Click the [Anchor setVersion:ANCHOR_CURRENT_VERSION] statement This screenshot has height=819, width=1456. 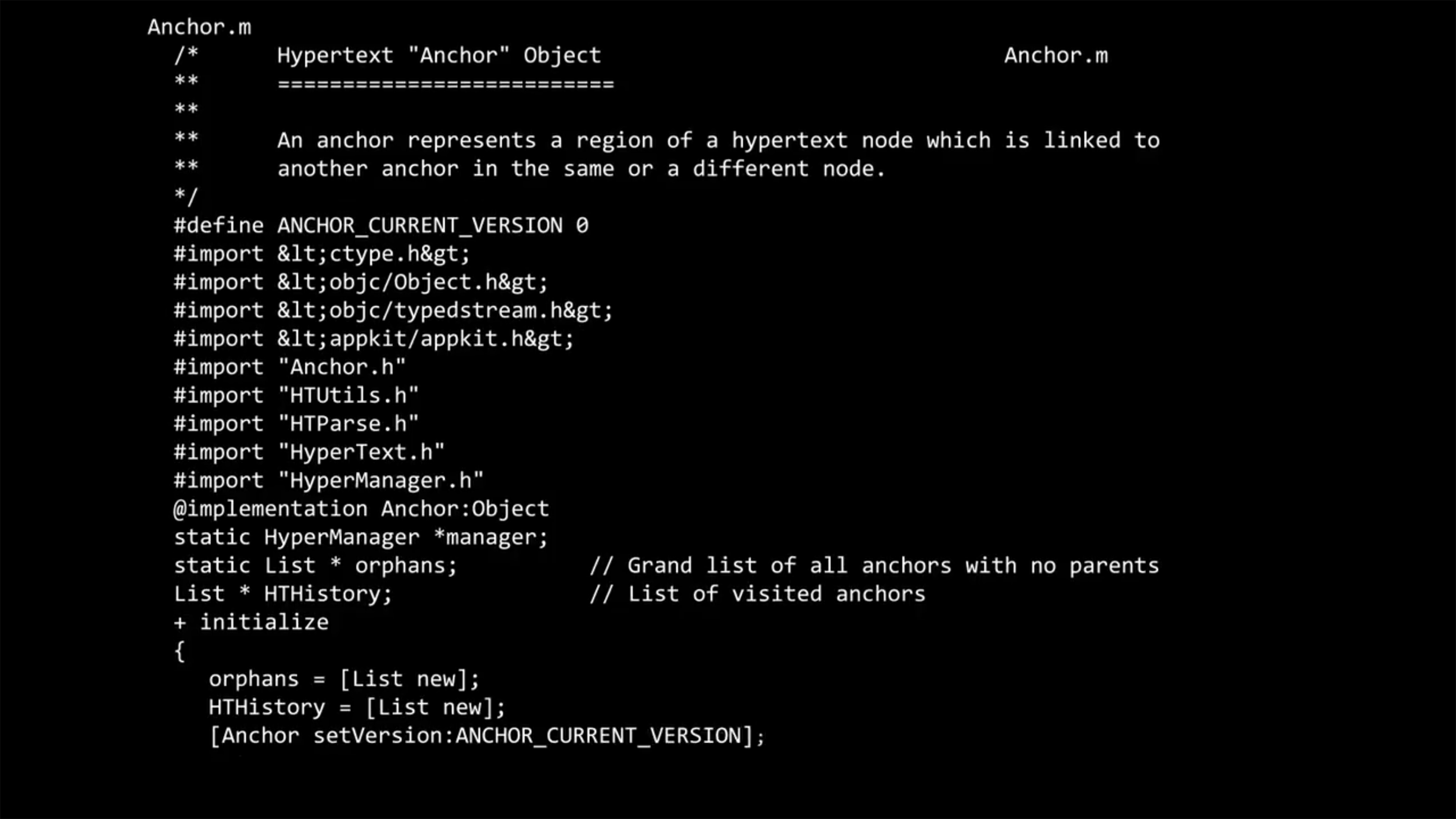pyautogui.click(x=487, y=735)
